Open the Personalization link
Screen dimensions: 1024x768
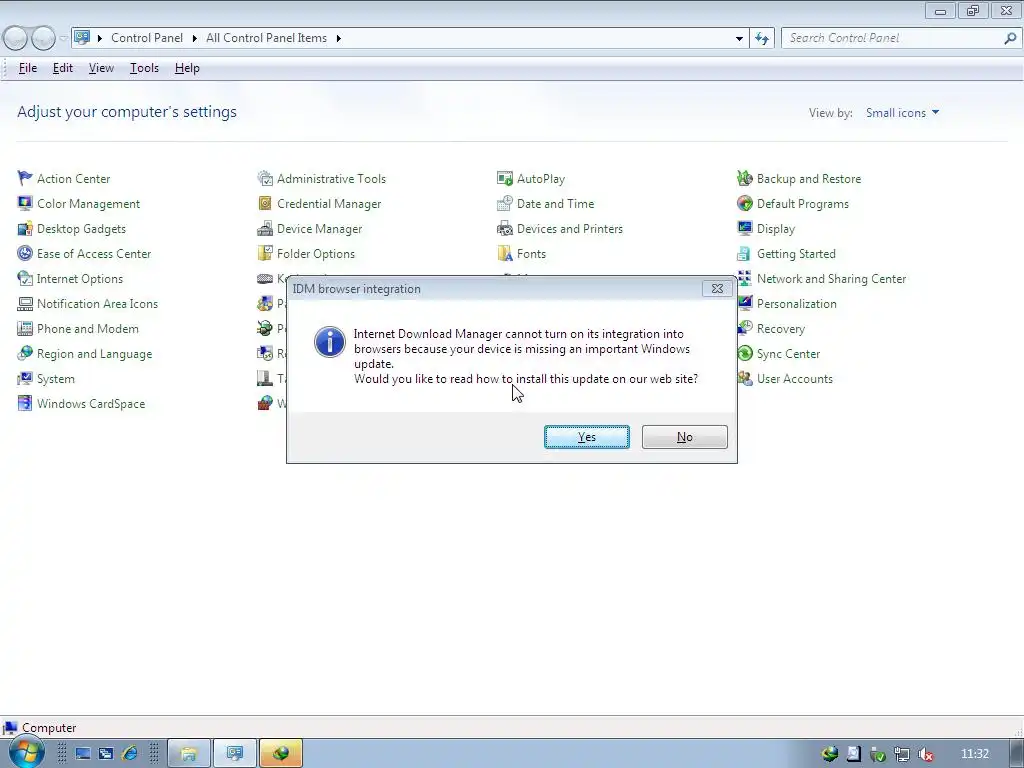click(796, 304)
